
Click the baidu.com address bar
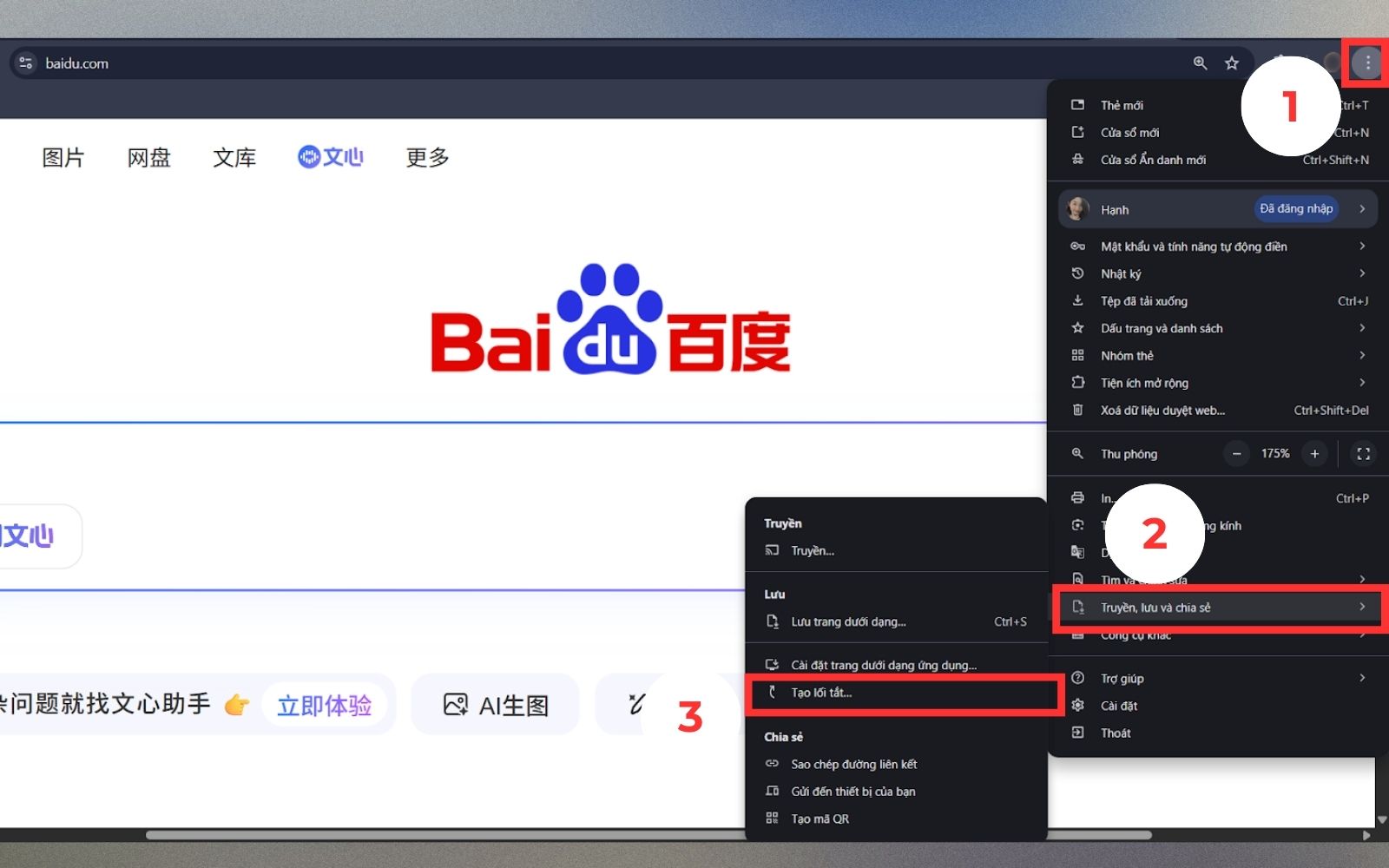[78, 62]
